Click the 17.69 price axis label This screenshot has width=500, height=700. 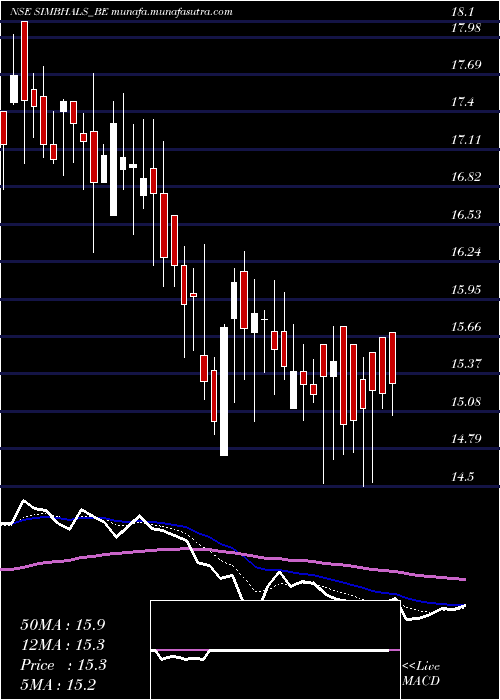(466, 65)
